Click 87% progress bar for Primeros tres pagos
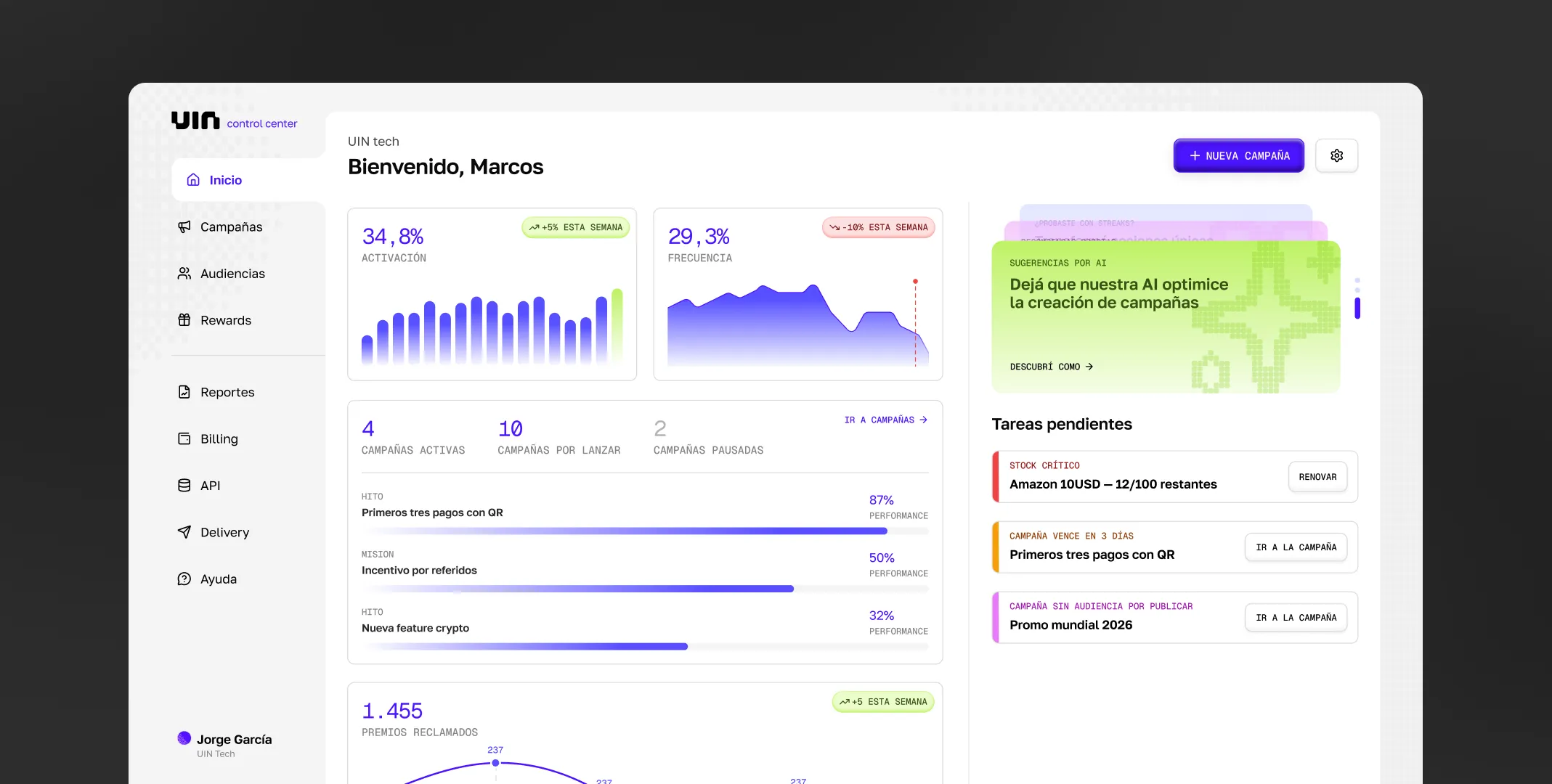Image resolution: width=1552 pixels, height=784 pixels. pyautogui.click(x=645, y=531)
